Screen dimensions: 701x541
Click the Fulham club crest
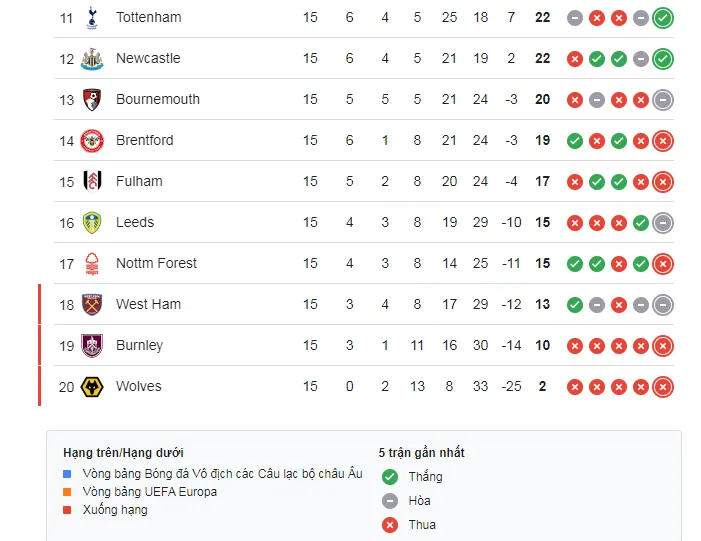click(92, 181)
